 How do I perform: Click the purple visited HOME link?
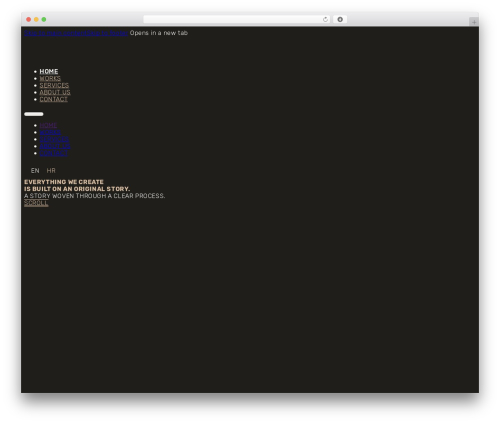click(48, 125)
